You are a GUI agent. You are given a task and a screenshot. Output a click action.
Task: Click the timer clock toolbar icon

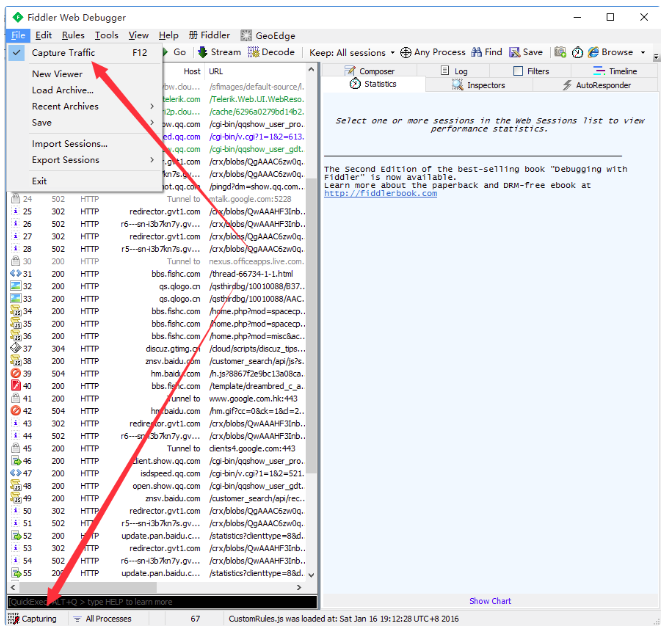click(577, 53)
